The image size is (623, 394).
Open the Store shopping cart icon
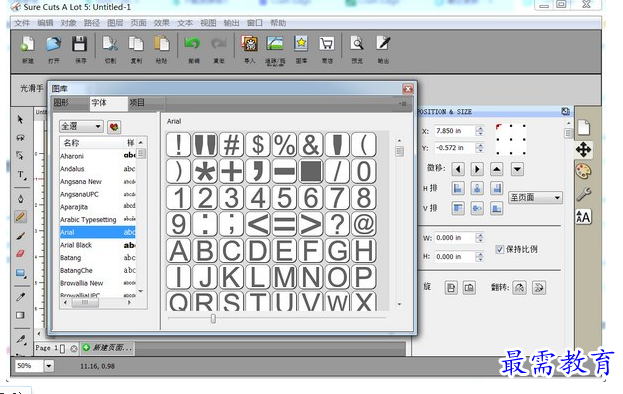327,43
